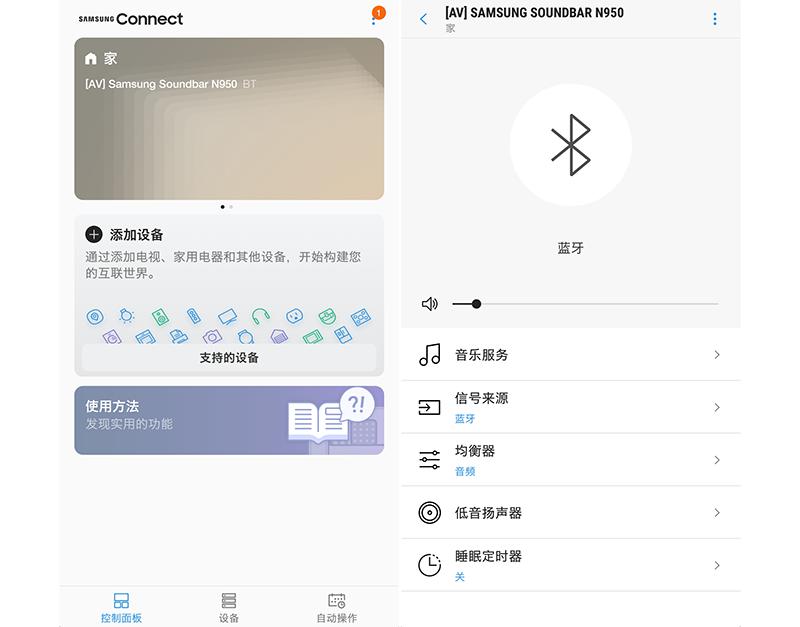The image size is (800, 627).
Task: Tap the plus icon for 添加设备
Action: point(94,234)
